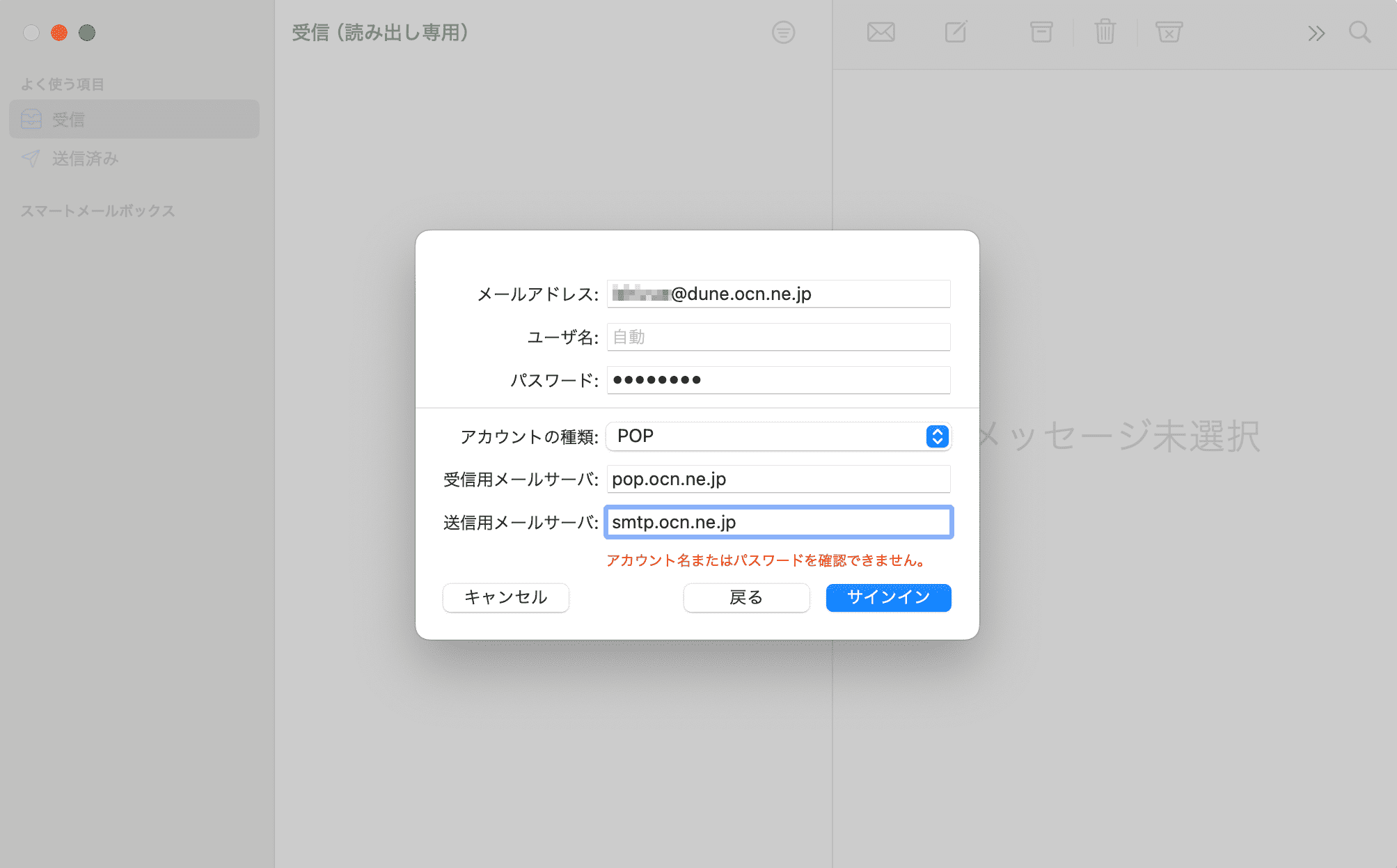1397x868 pixels.
Task: Select the 送信済み sent mailbox
Action: point(134,159)
